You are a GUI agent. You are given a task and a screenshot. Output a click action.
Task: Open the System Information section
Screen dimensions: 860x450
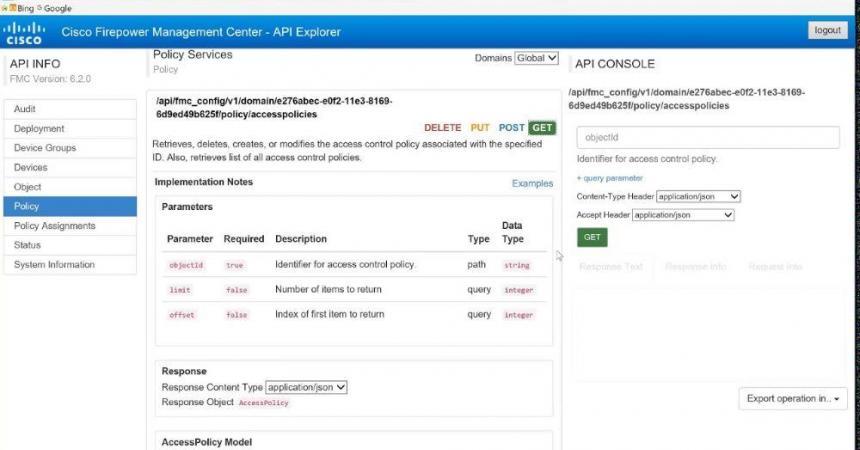[x=70, y=265]
